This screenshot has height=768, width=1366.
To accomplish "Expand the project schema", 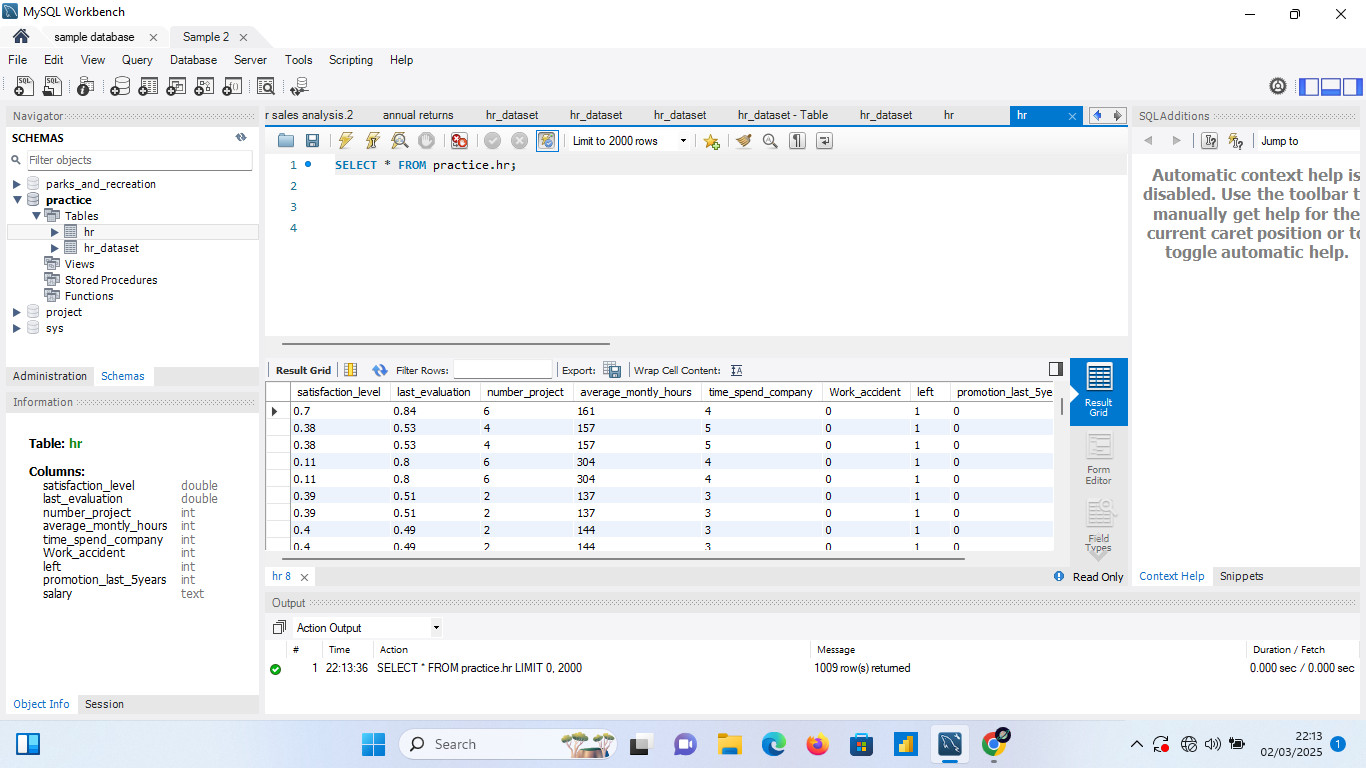I will 17,312.
